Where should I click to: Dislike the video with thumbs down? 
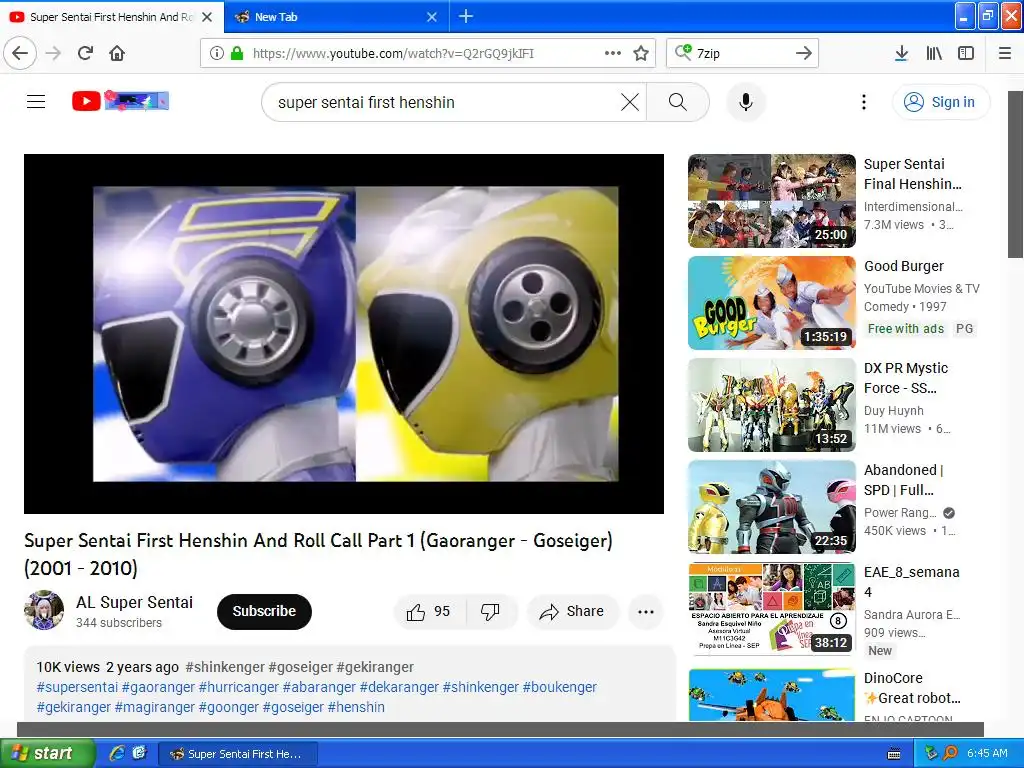point(490,612)
